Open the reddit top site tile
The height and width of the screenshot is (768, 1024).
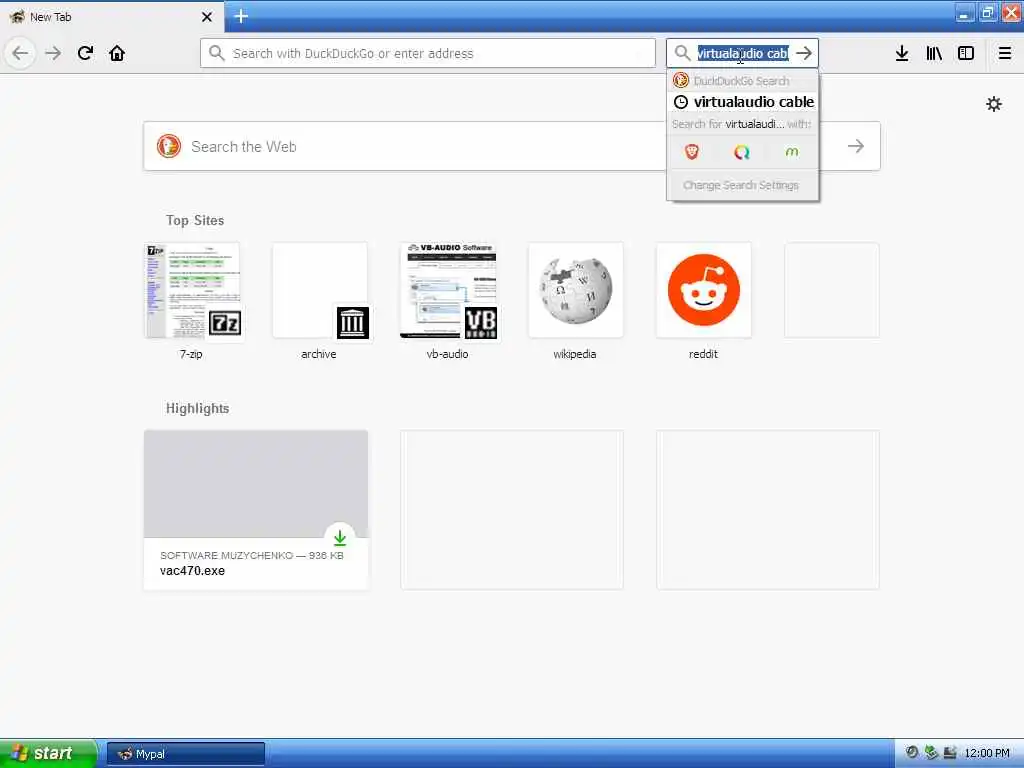point(703,291)
